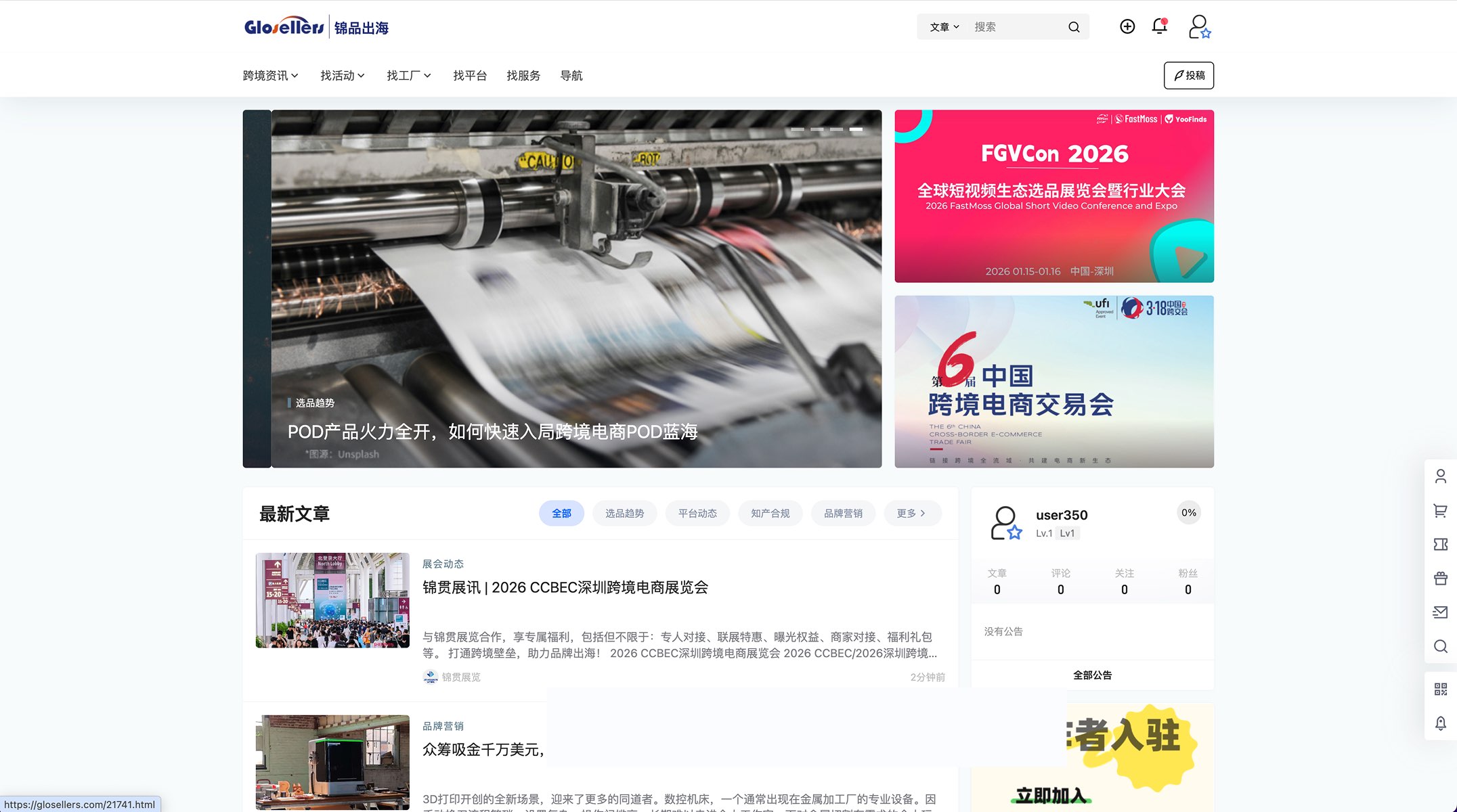Viewport: 1457px width, 812px height.
Task: Expand the 跨境资讯 menu
Action: pyautogui.click(x=271, y=75)
